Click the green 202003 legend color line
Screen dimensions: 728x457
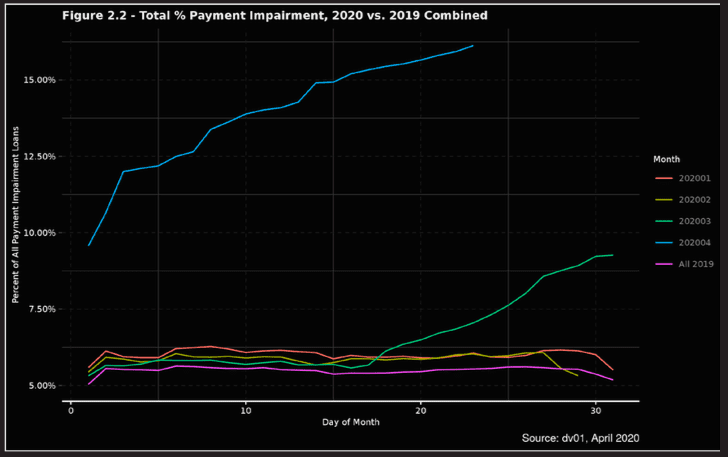pyautogui.click(x=663, y=221)
